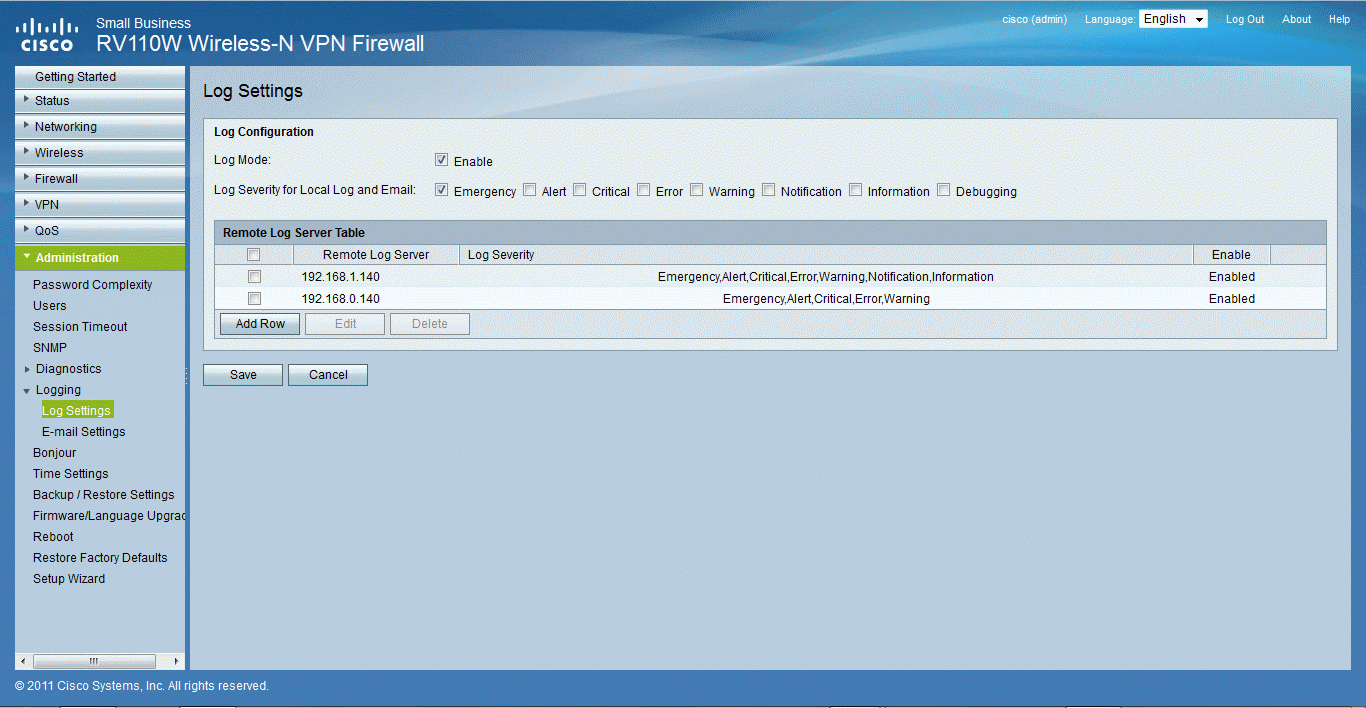Click Enabled status for 192.168.1.140

[1232, 277]
